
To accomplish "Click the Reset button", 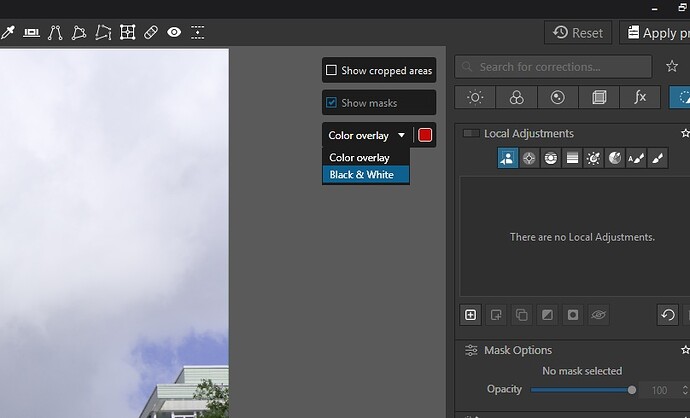I will tap(578, 33).
